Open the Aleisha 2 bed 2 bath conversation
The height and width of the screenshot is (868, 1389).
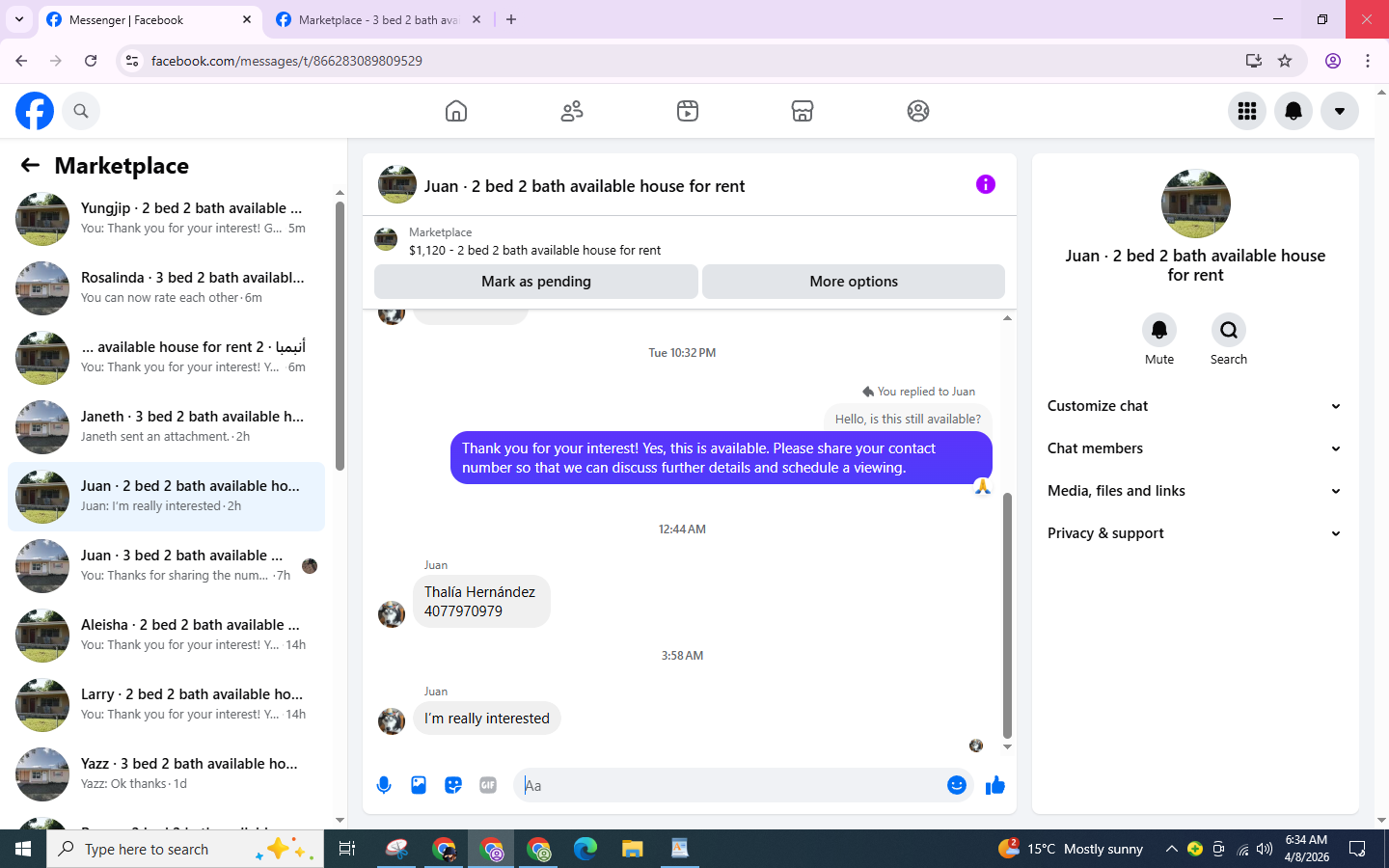point(166,636)
